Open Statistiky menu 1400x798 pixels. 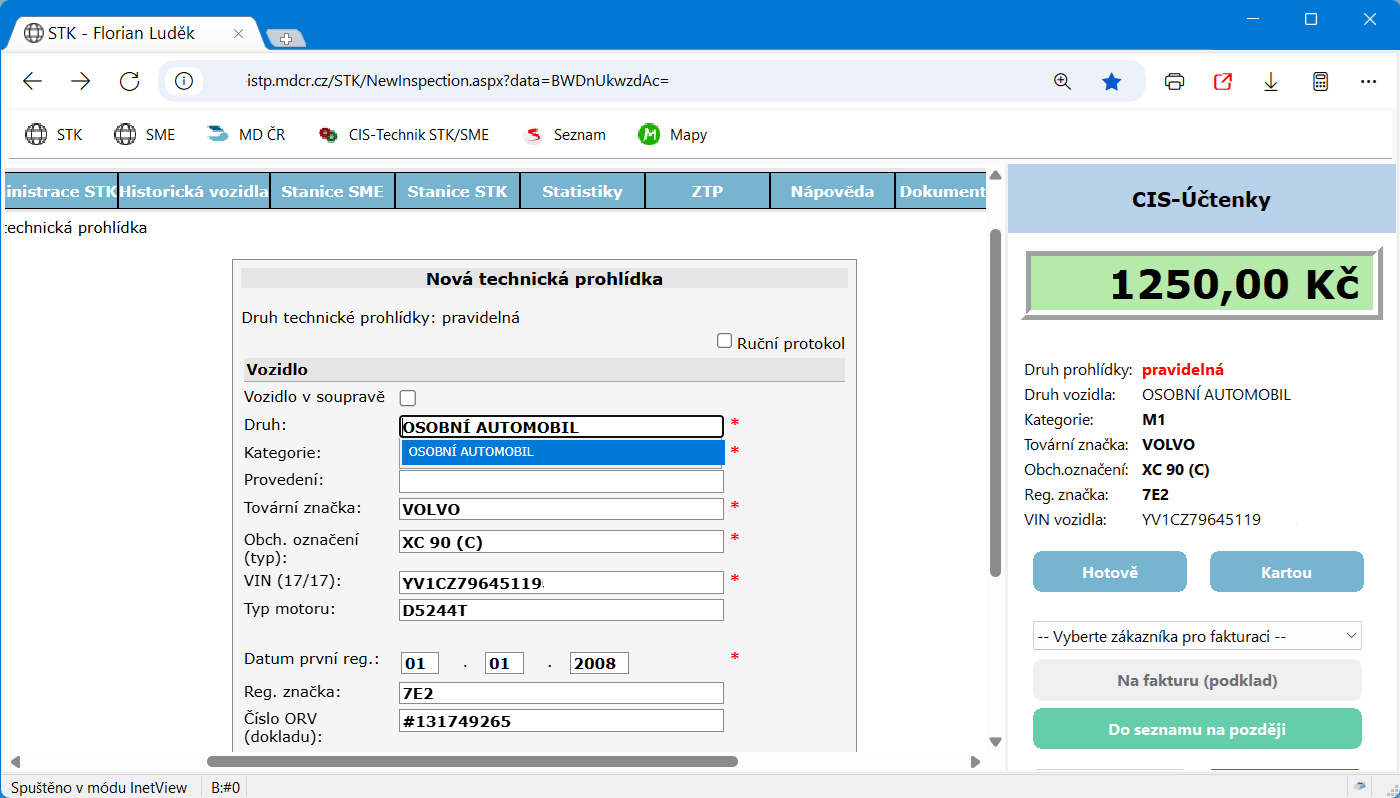(x=583, y=191)
